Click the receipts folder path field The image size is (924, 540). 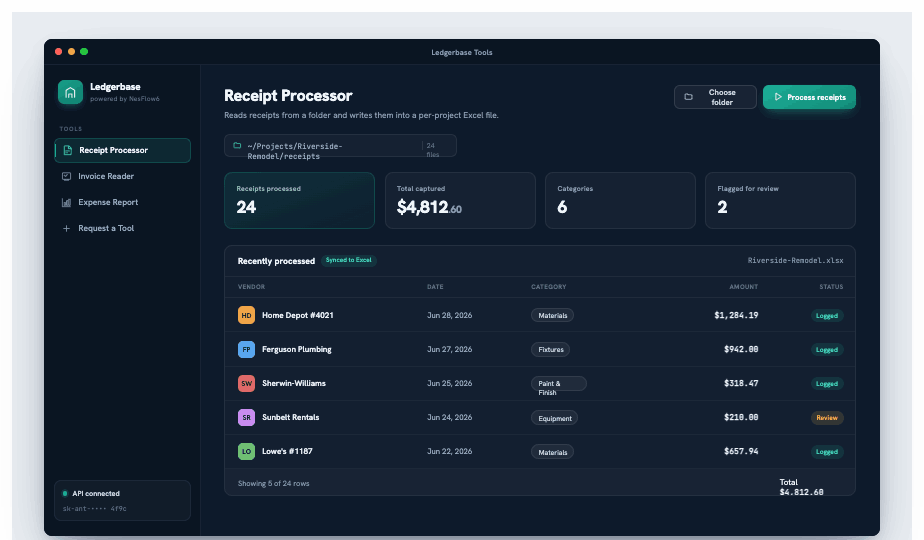(340, 146)
